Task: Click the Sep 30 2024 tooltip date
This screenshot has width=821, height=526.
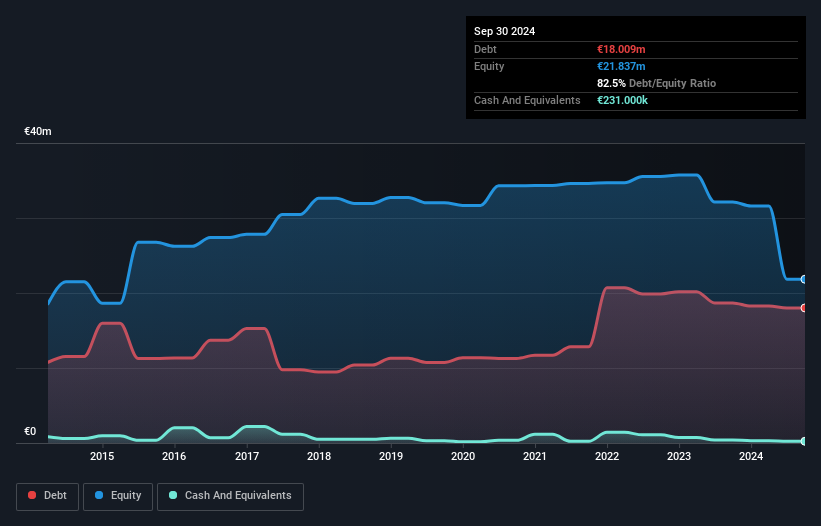Action: click(x=504, y=31)
